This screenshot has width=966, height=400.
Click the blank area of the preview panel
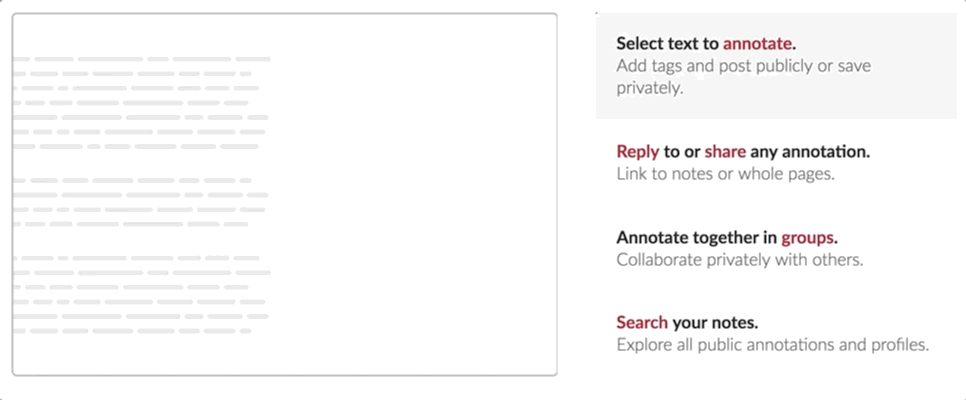point(413,194)
